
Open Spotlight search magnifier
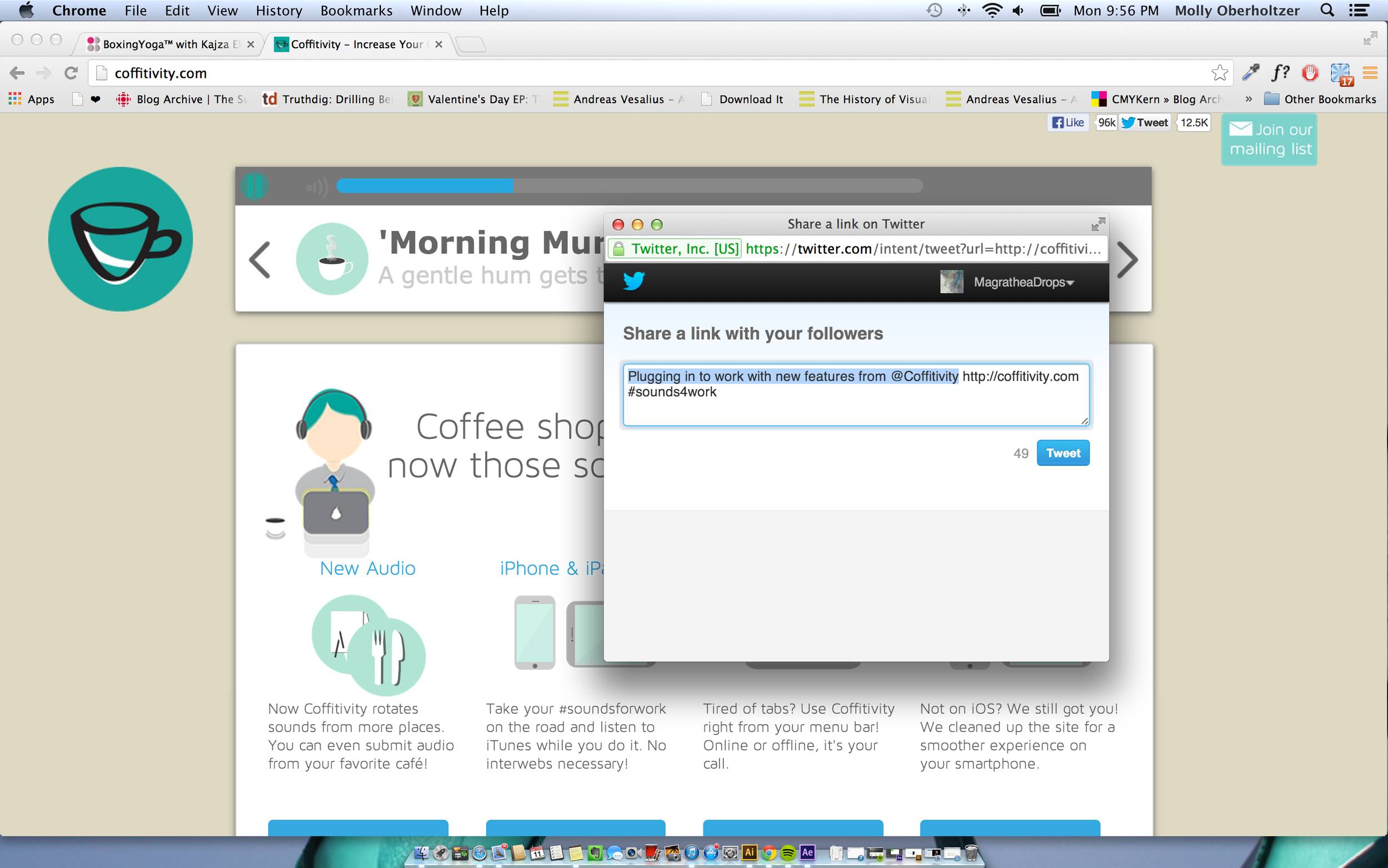pos(1327,11)
